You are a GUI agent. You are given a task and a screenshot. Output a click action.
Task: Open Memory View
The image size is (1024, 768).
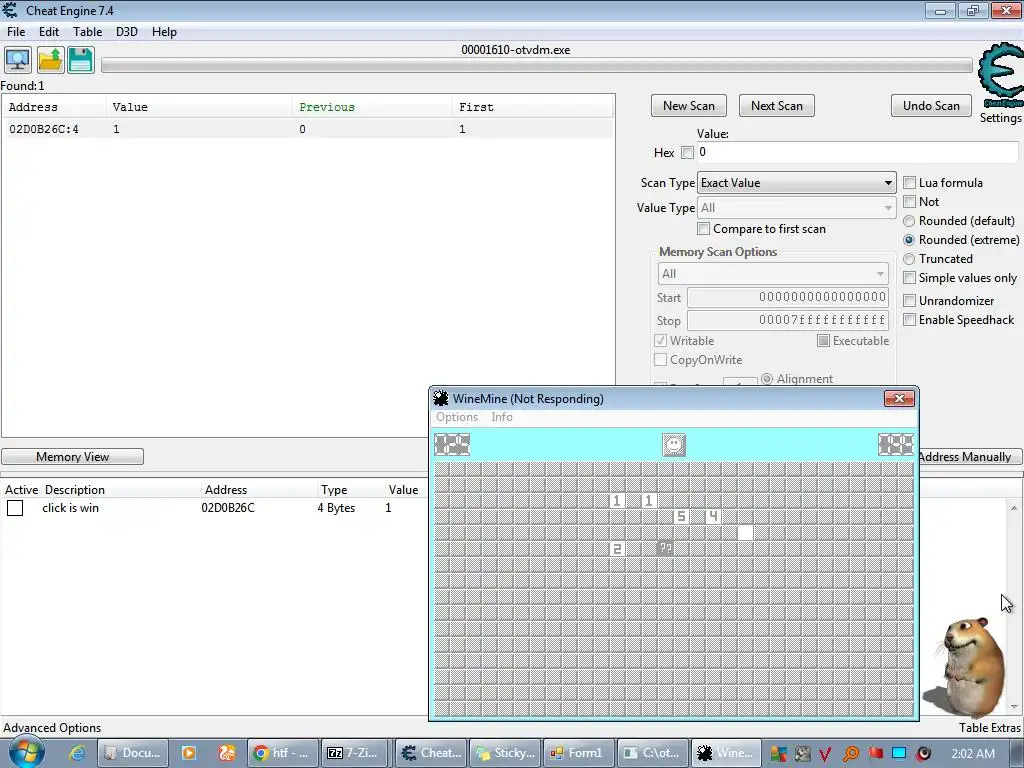pyautogui.click(x=72, y=456)
